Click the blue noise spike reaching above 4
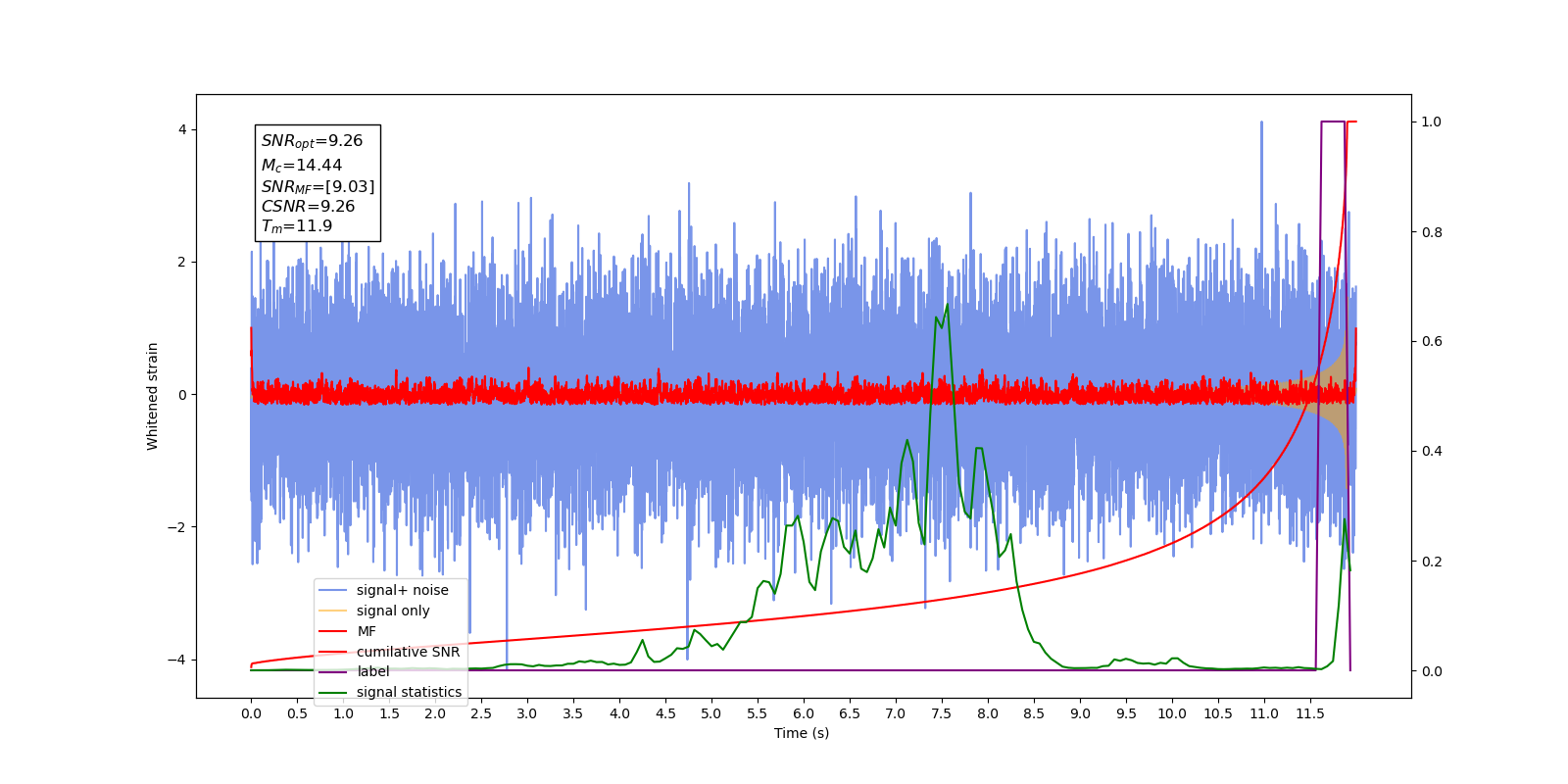This screenshot has height=784, width=1568. pyautogui.click(x=1261, y=123)
